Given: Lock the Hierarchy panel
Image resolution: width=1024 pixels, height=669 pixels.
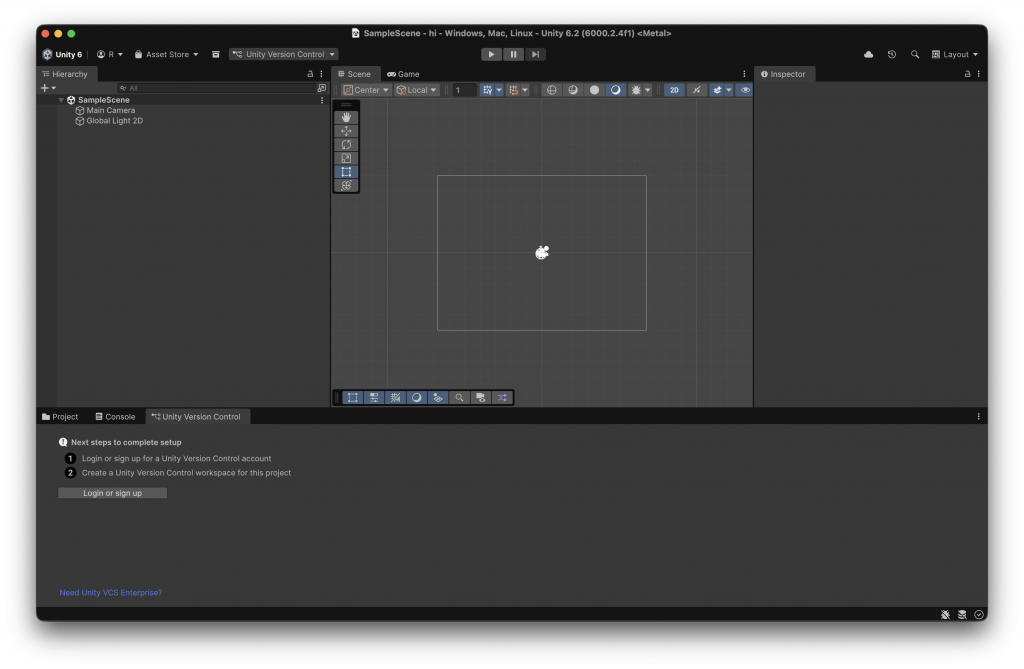Looking at the screenshot, I should tap(310, 74).
